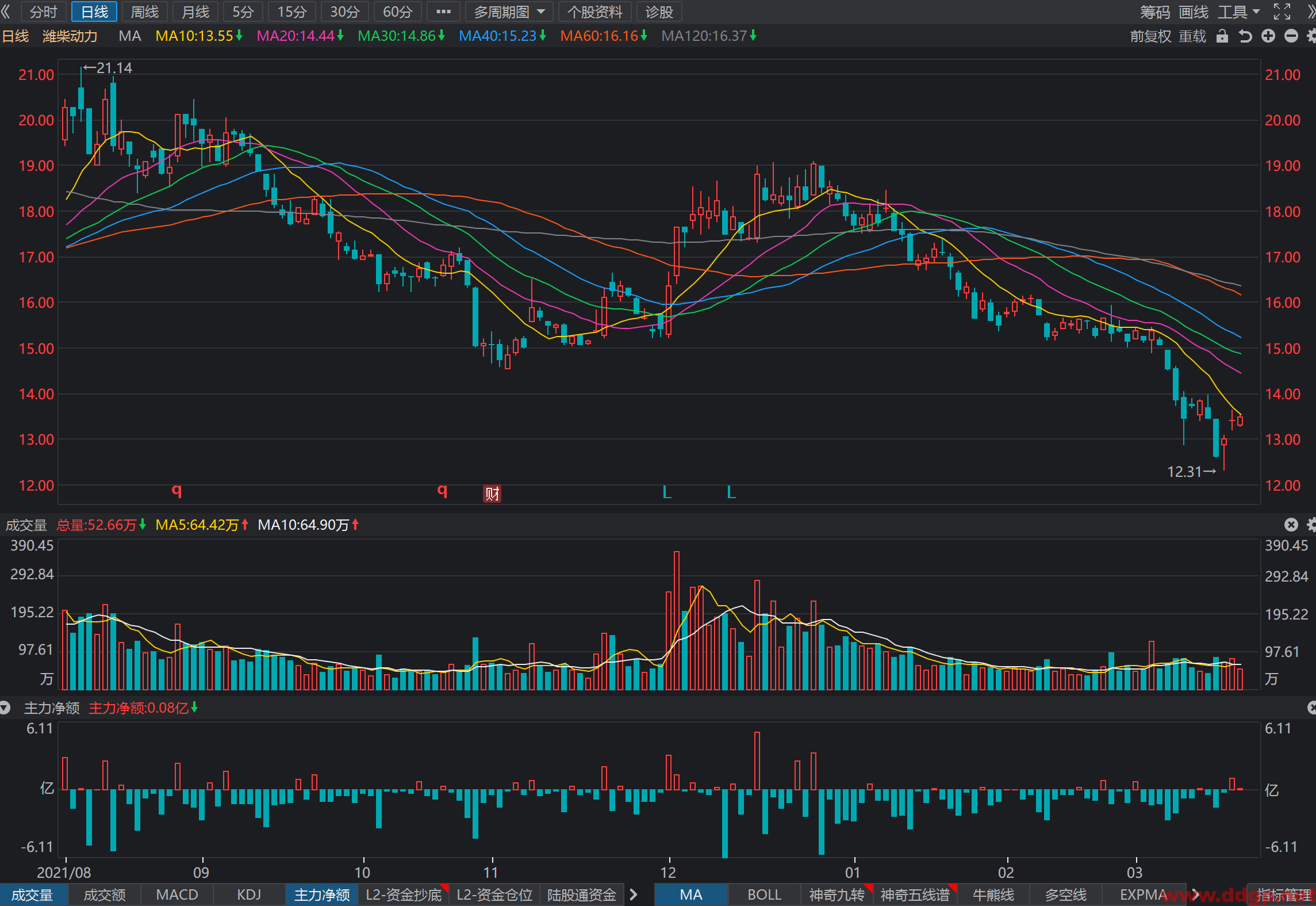Select the 5分 period

click(x=243, y=12)
